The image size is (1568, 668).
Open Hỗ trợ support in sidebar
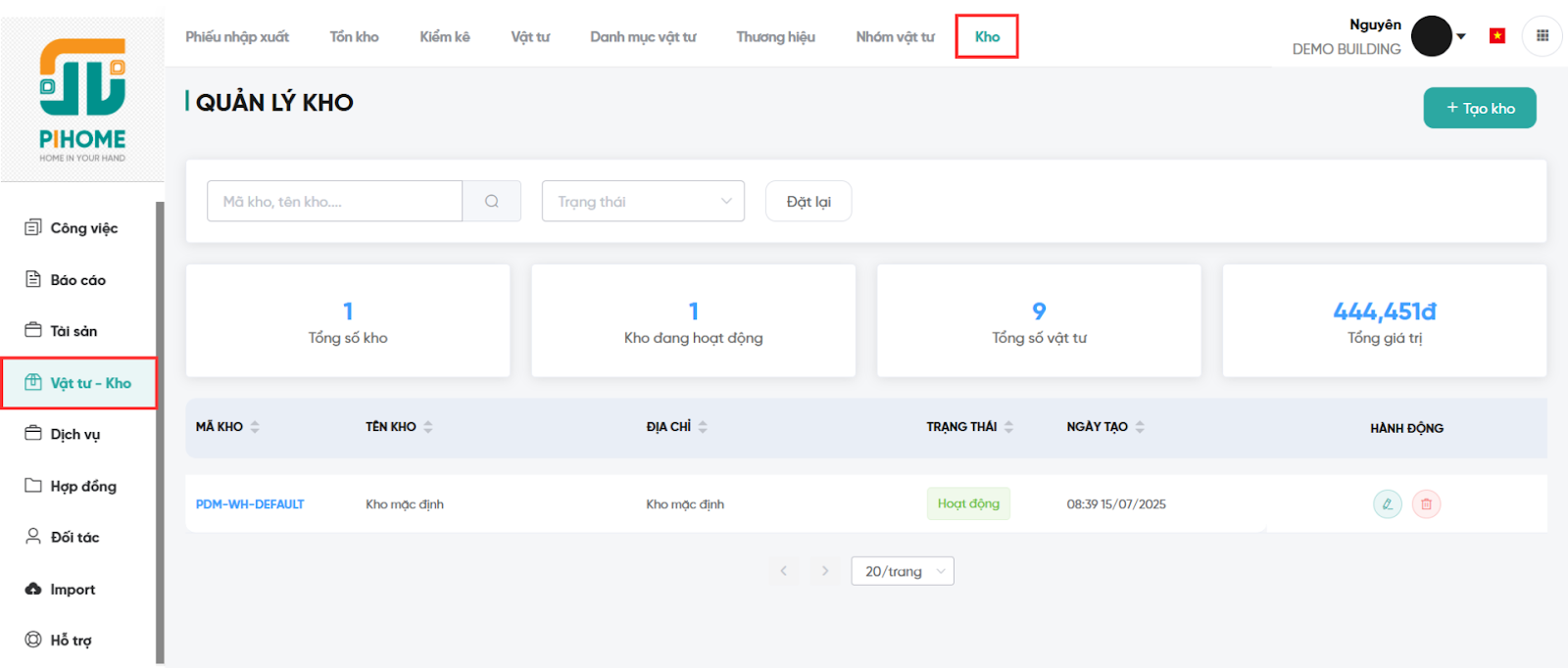point(71,641)
